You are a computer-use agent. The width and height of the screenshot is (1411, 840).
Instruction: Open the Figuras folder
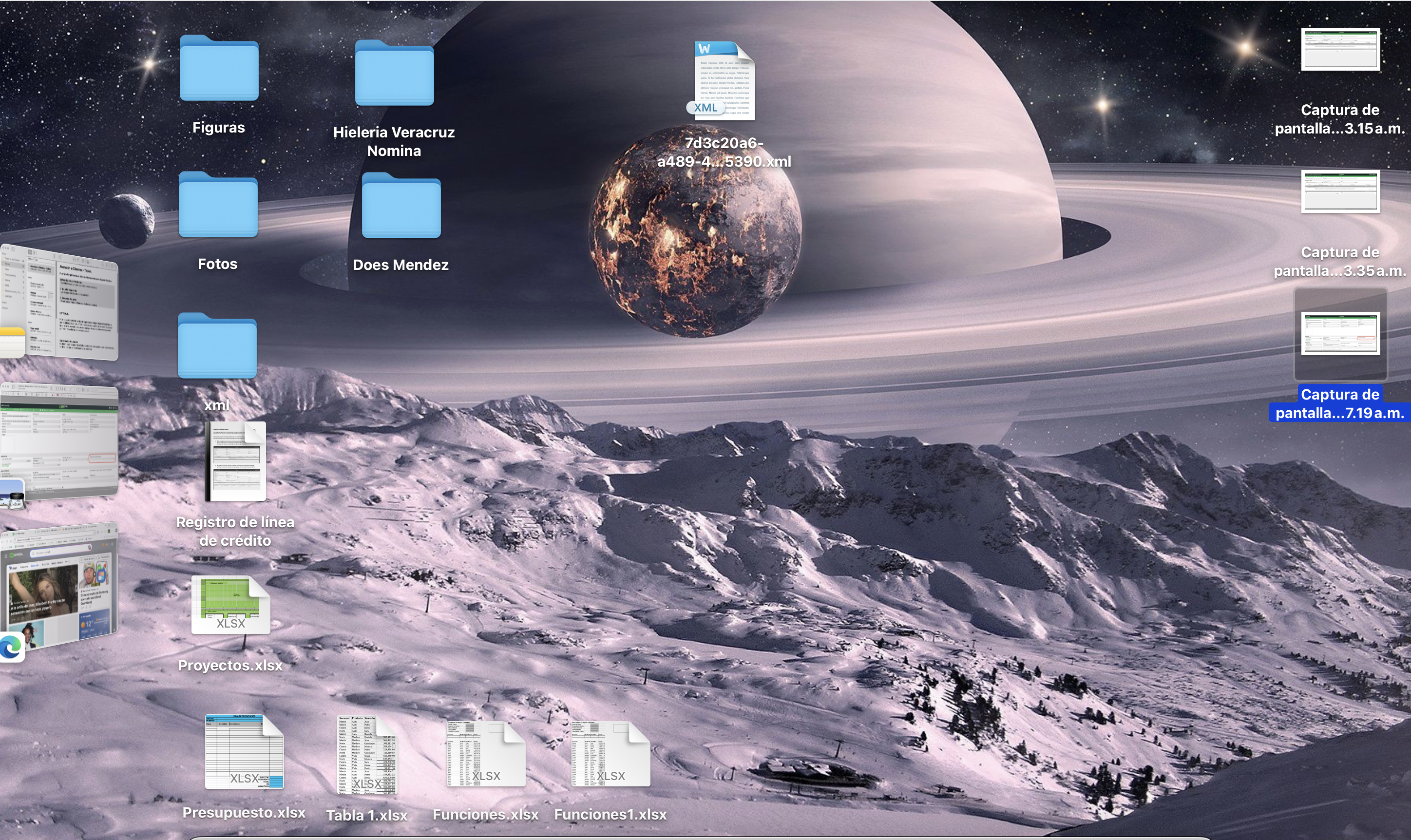[x=219, y=68]
